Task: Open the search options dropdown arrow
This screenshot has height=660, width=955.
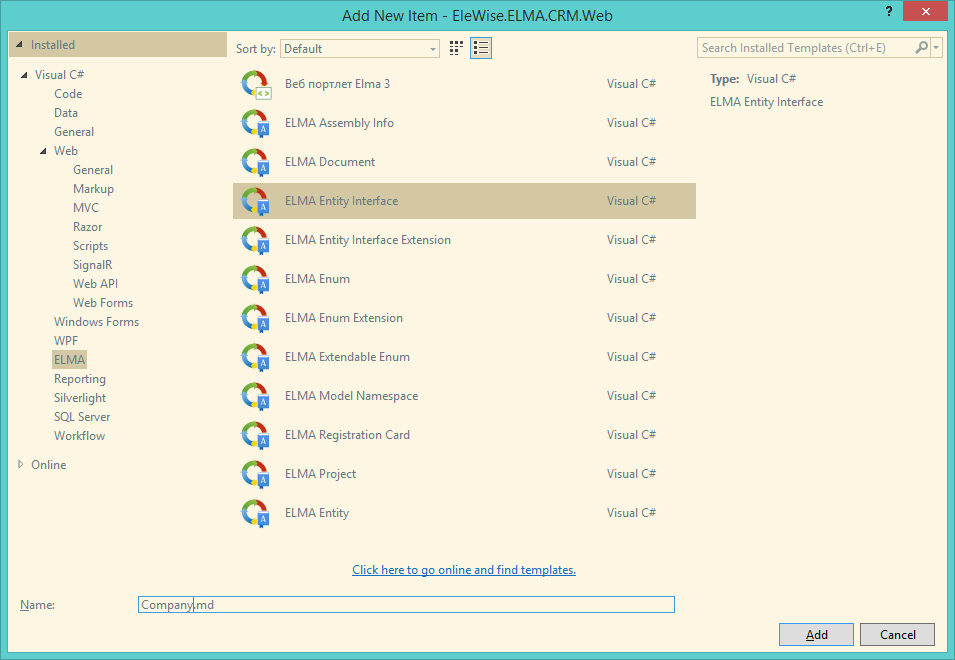Action: click(936, 47)
